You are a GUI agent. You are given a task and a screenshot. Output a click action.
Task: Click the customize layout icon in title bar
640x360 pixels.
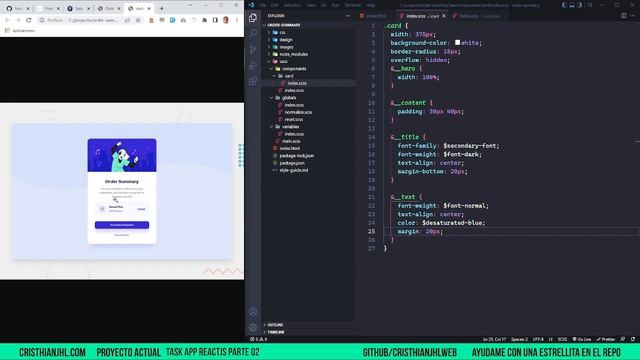tap(589, 5)
